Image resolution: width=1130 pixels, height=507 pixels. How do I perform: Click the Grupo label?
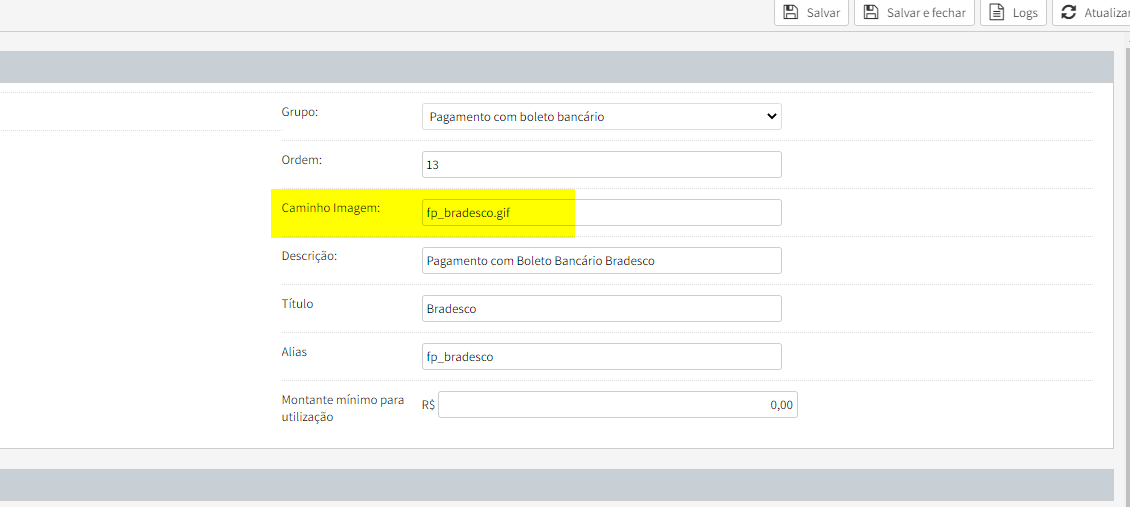click(x=299, y=112)
